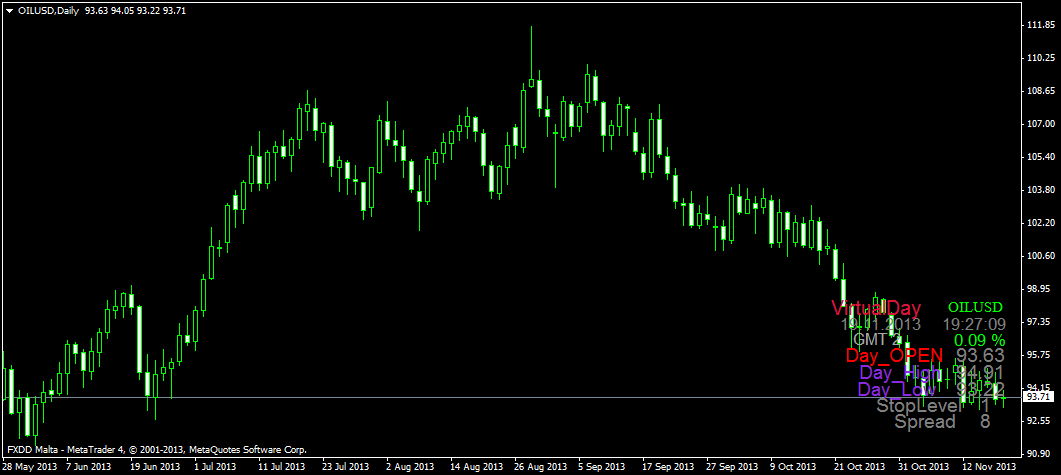Click the FXDD Malta MetaTrader 4 copyright text
The height and width of the screenshot is (475, 1061).
(155, 451)
